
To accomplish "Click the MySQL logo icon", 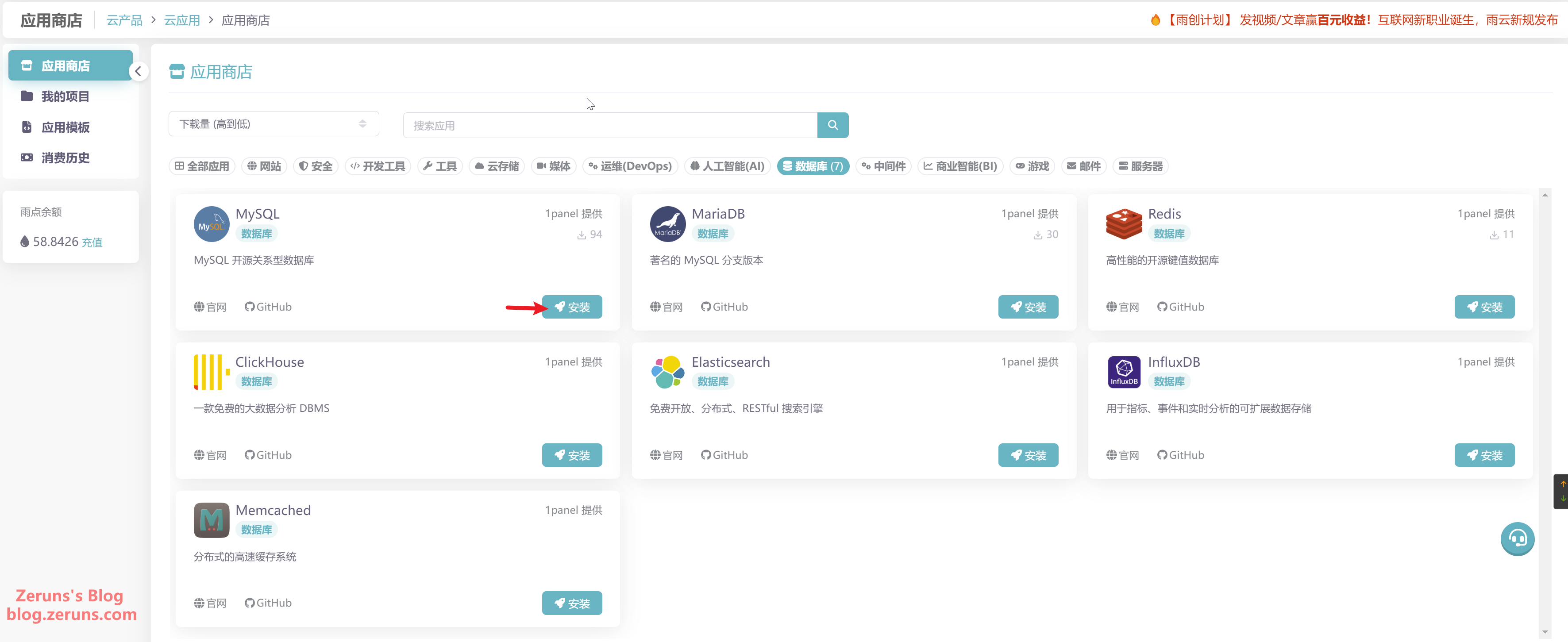I will [x=211, y=224].
